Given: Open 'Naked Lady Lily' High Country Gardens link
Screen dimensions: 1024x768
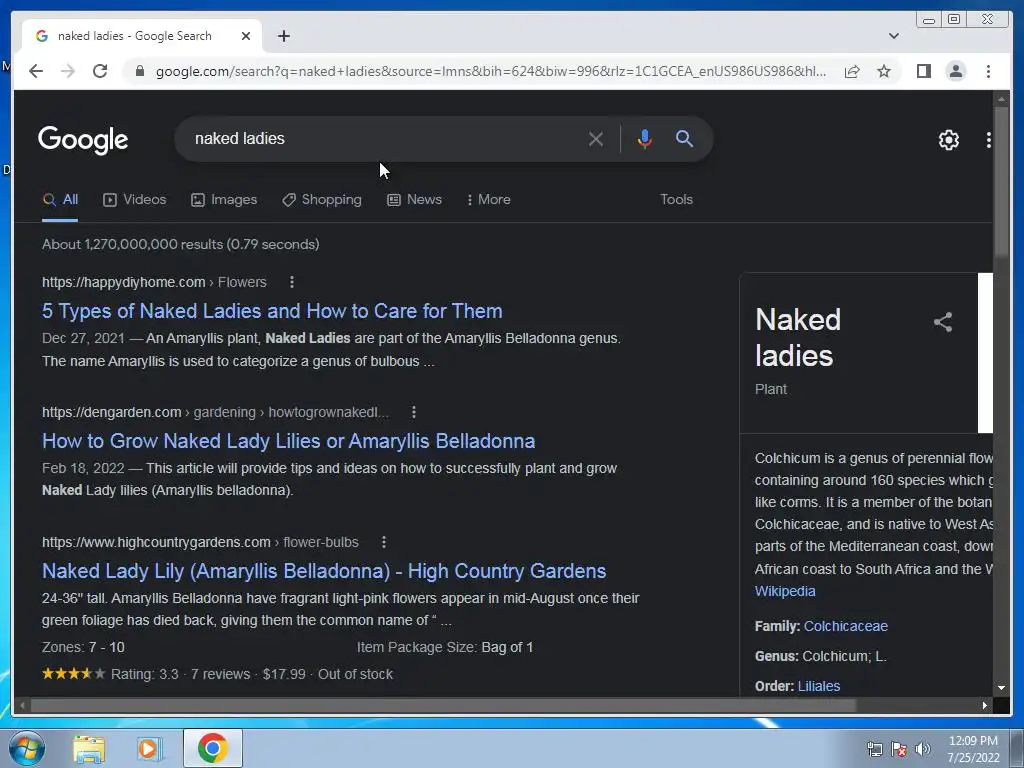Looking at the screenshot, I should coord(324,571).
